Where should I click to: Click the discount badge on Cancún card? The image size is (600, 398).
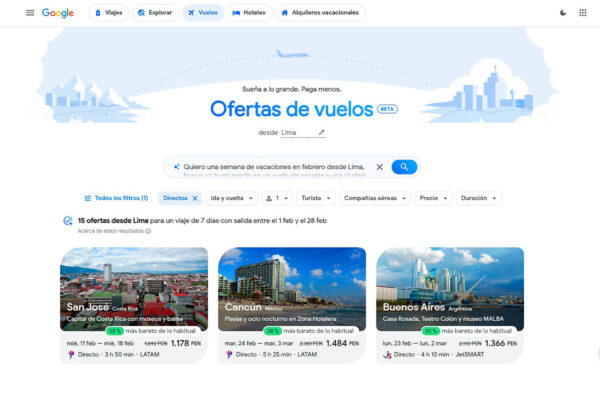pyautogui.click(x=273, y=331)
